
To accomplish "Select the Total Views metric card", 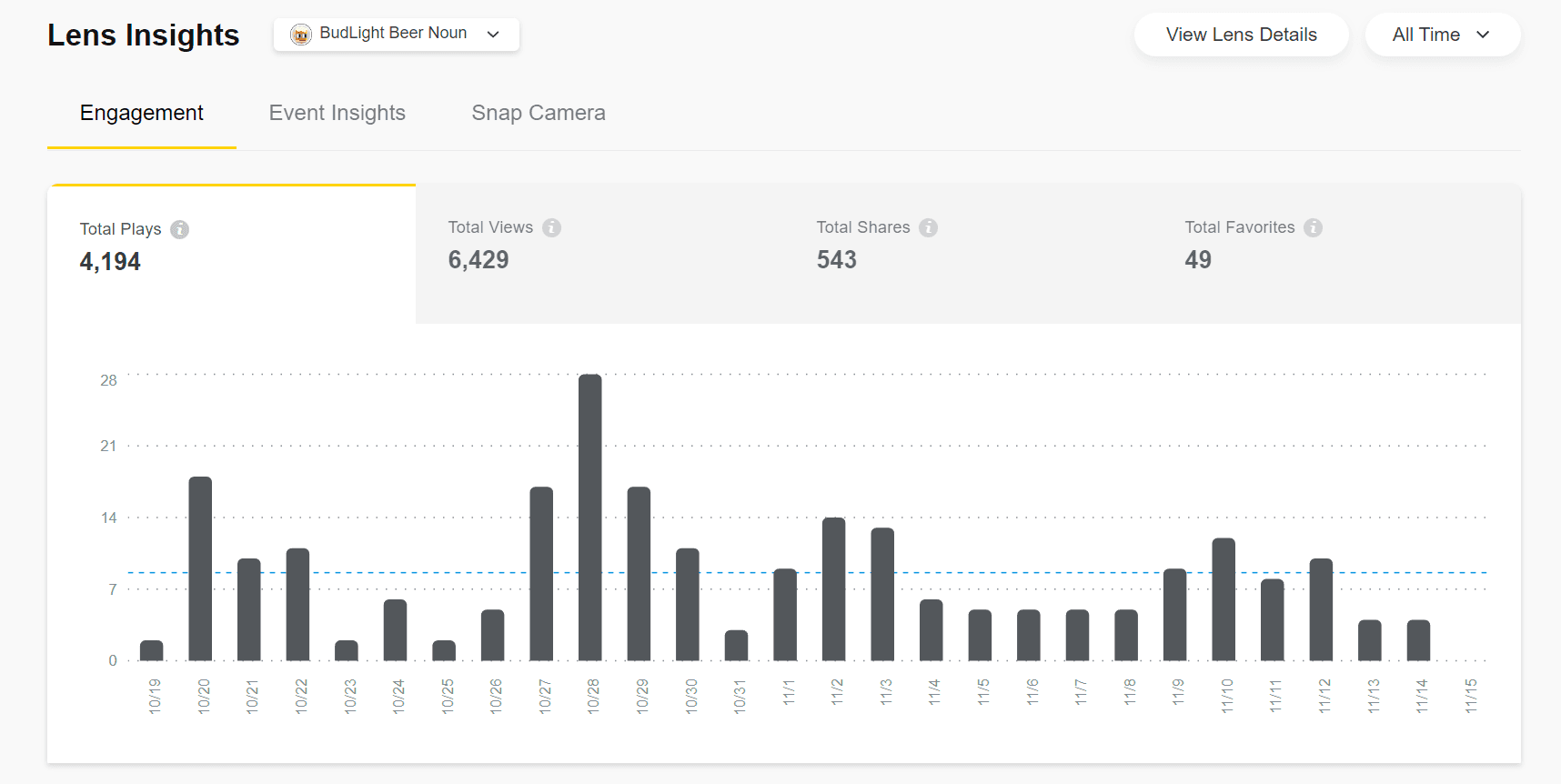I will [x=599, y=255].
